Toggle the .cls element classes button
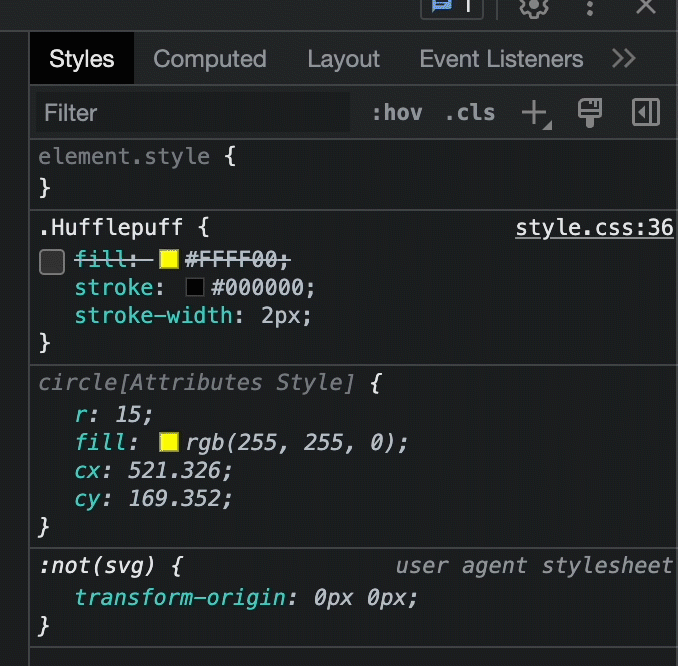The width and height of the screenshot is (678, 666). point(470,113)
